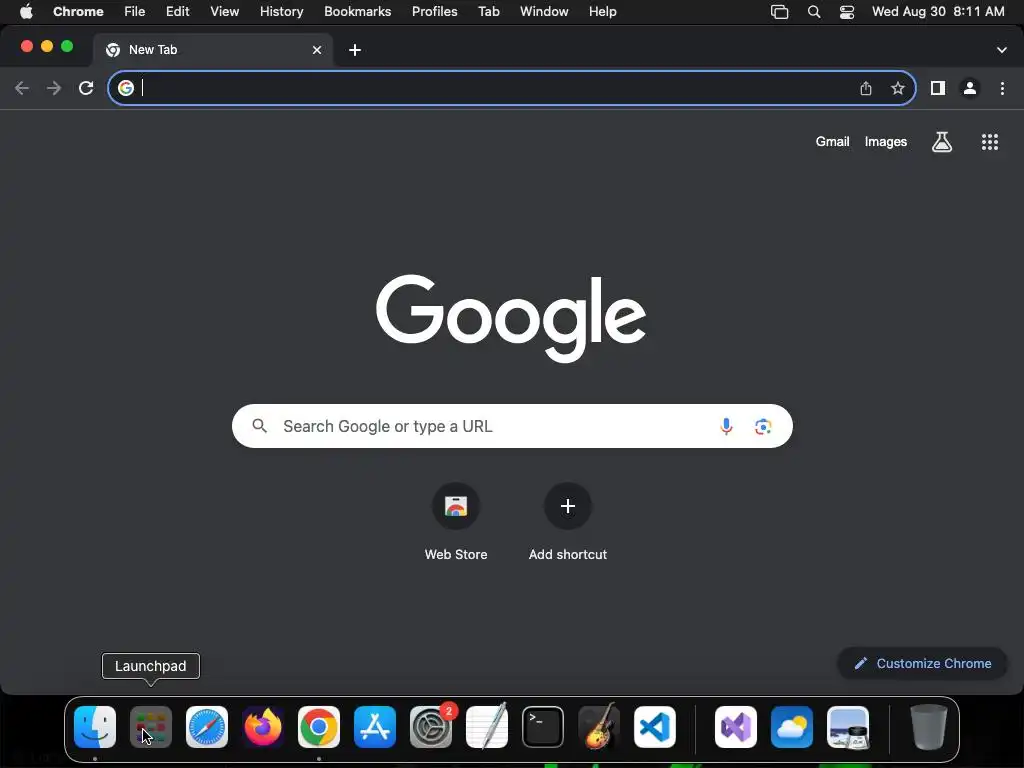Focus the Search Google or type a URL box
1024x768 pixels.
point(512,426)
